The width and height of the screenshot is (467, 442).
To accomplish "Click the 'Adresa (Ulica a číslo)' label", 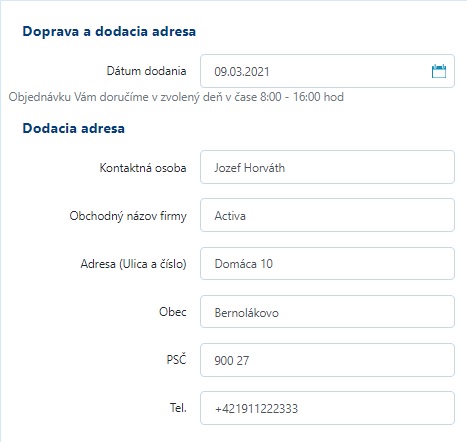I will [133, 264].
